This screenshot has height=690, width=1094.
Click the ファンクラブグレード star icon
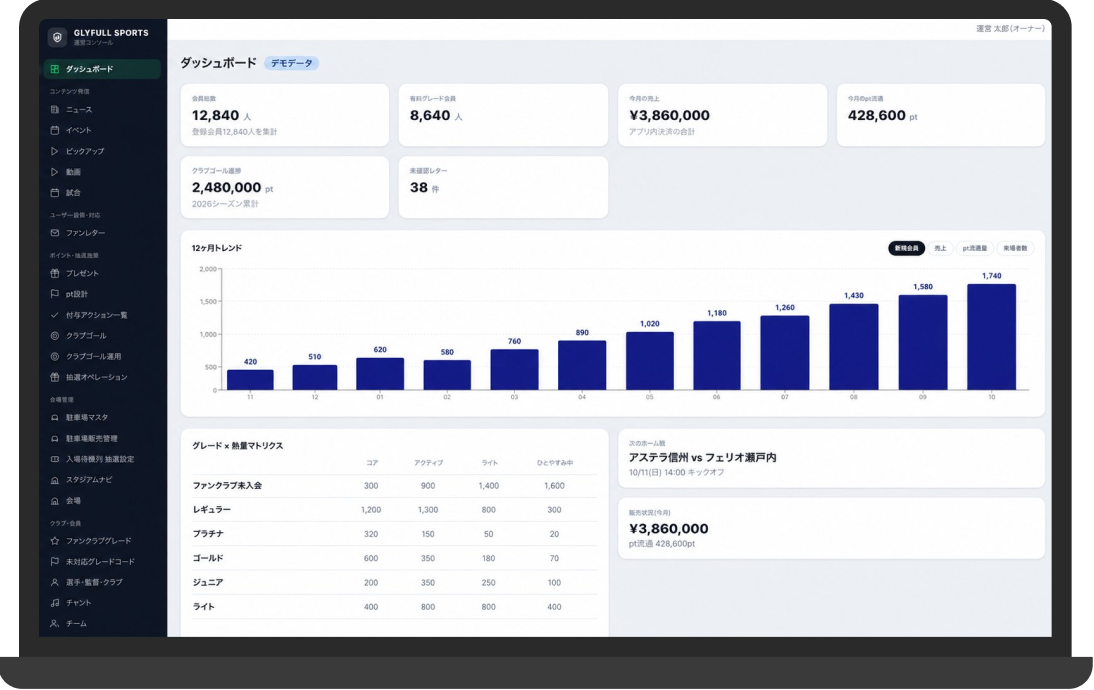click(x=54, y=541)
